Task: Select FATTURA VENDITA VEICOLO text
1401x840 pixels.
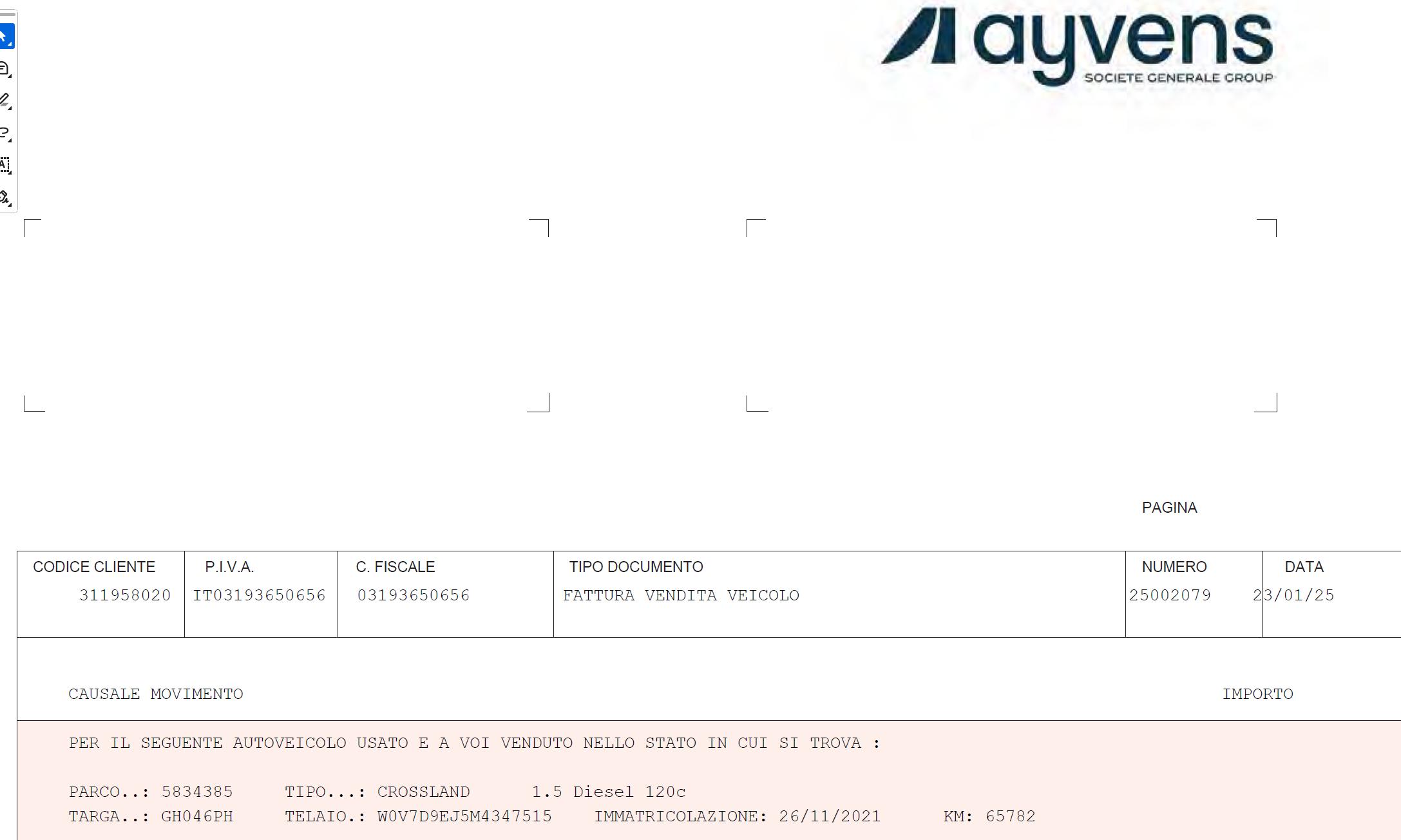Action: [681, 595]
